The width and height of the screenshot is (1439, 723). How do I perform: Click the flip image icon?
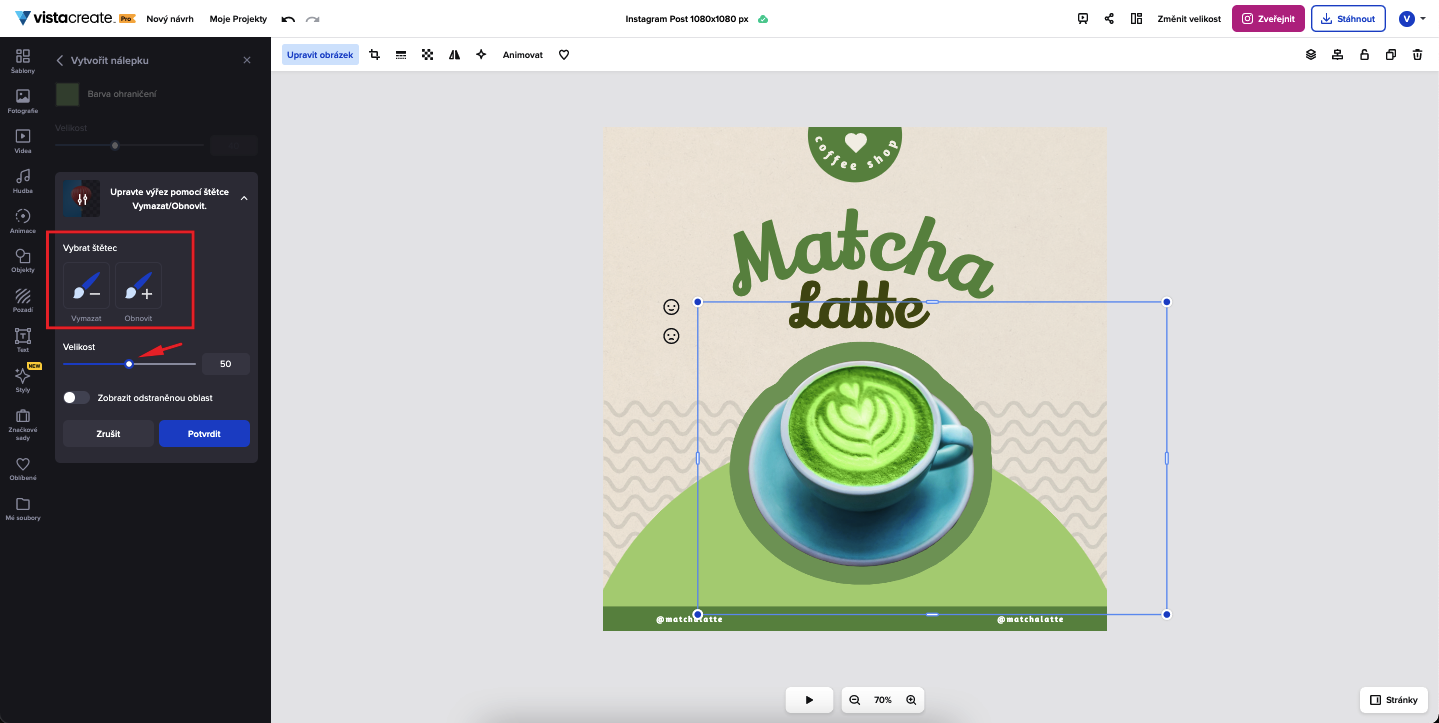click(455, 55)
